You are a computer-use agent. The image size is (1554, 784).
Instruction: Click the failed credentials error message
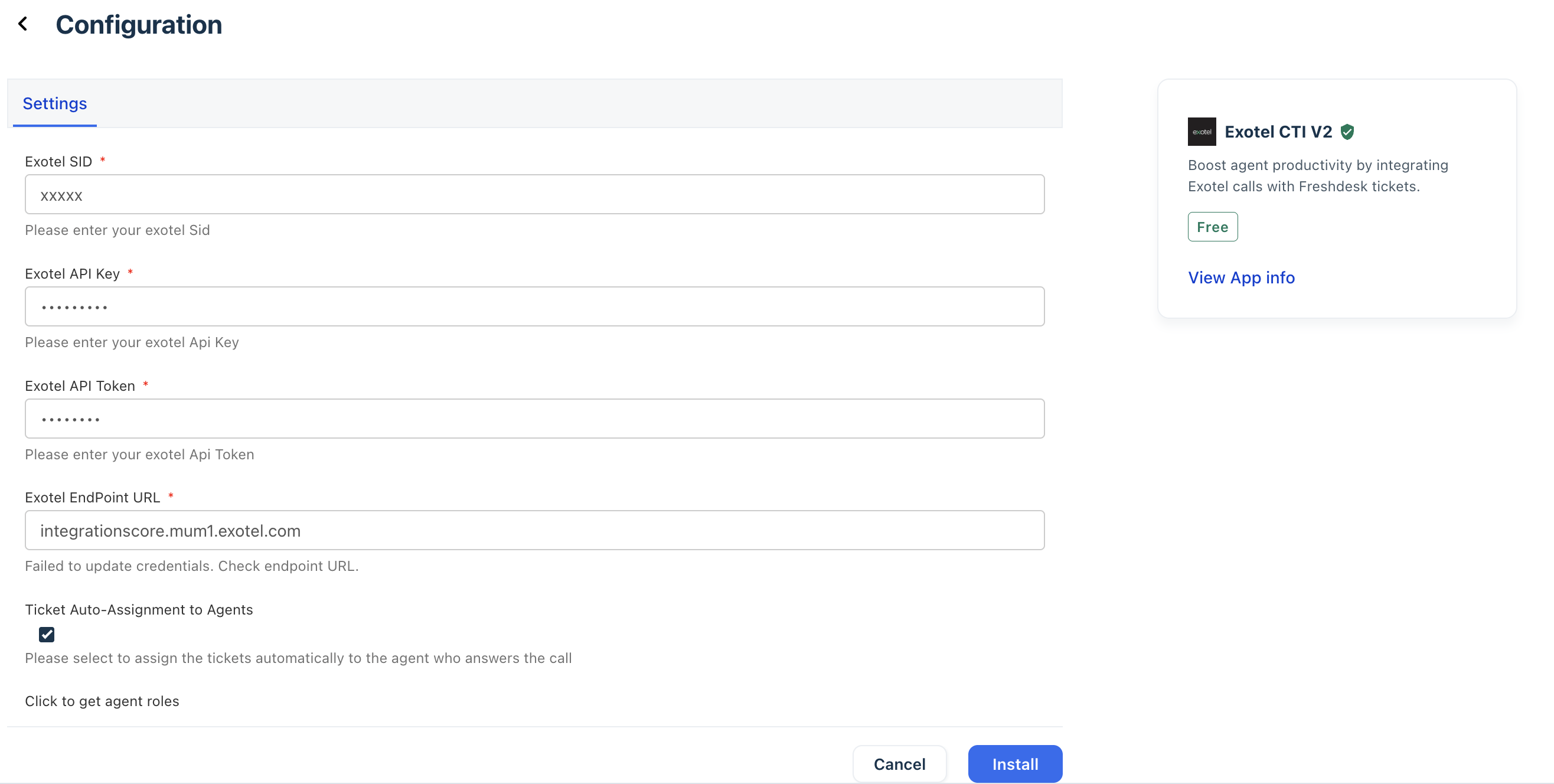pos(192,566)
